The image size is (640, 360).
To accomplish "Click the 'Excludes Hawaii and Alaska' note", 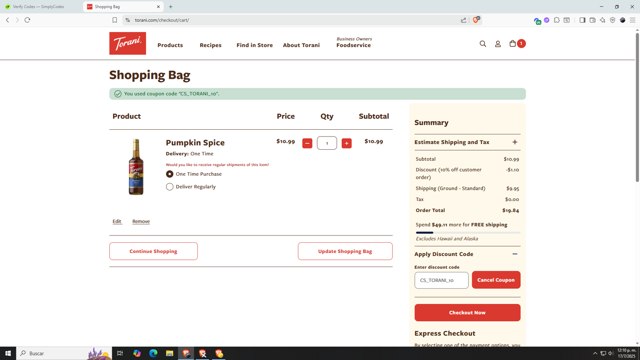I will [x=447, y=239].
